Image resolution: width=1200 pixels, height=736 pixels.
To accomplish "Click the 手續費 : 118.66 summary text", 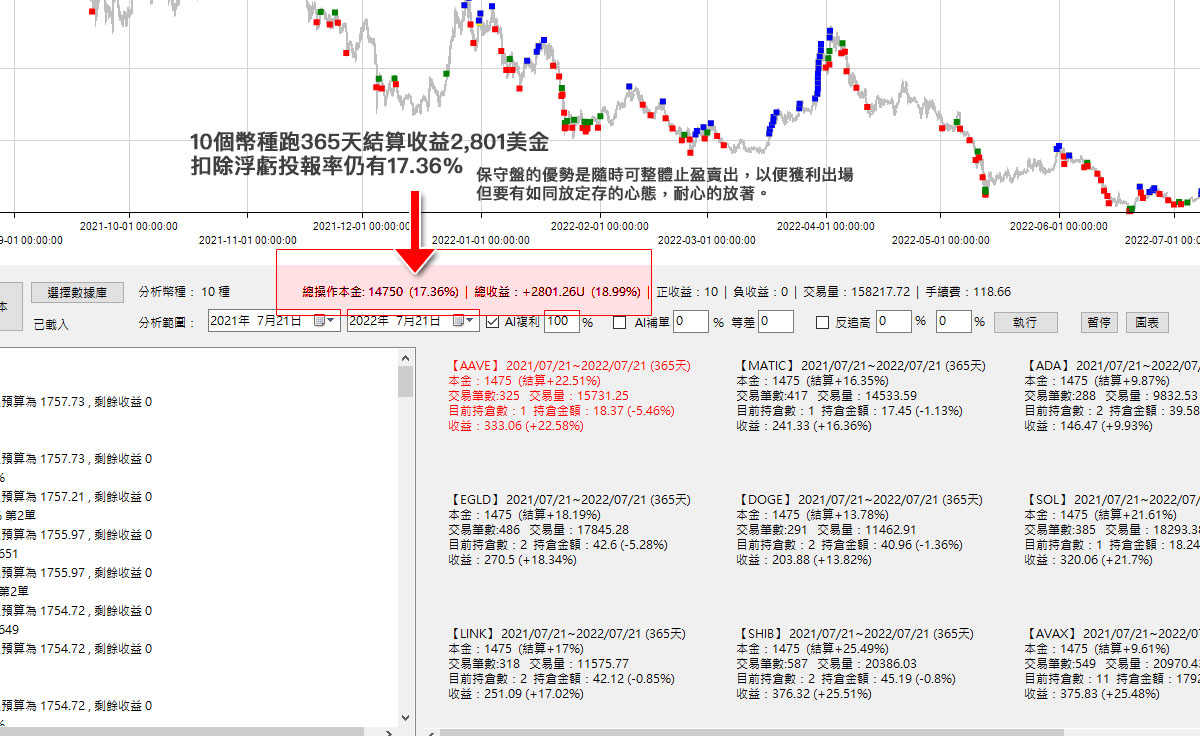I will 968,292.
